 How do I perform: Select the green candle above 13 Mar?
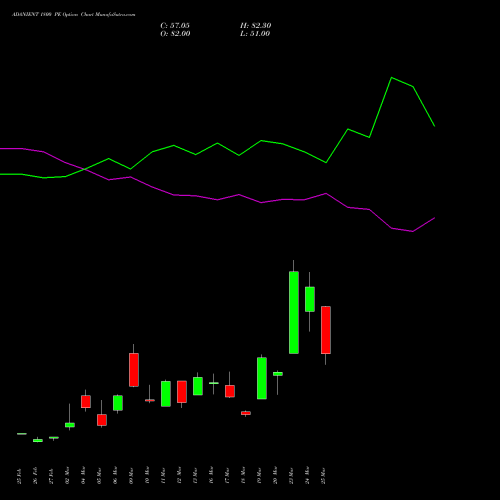tap(198, 386)
